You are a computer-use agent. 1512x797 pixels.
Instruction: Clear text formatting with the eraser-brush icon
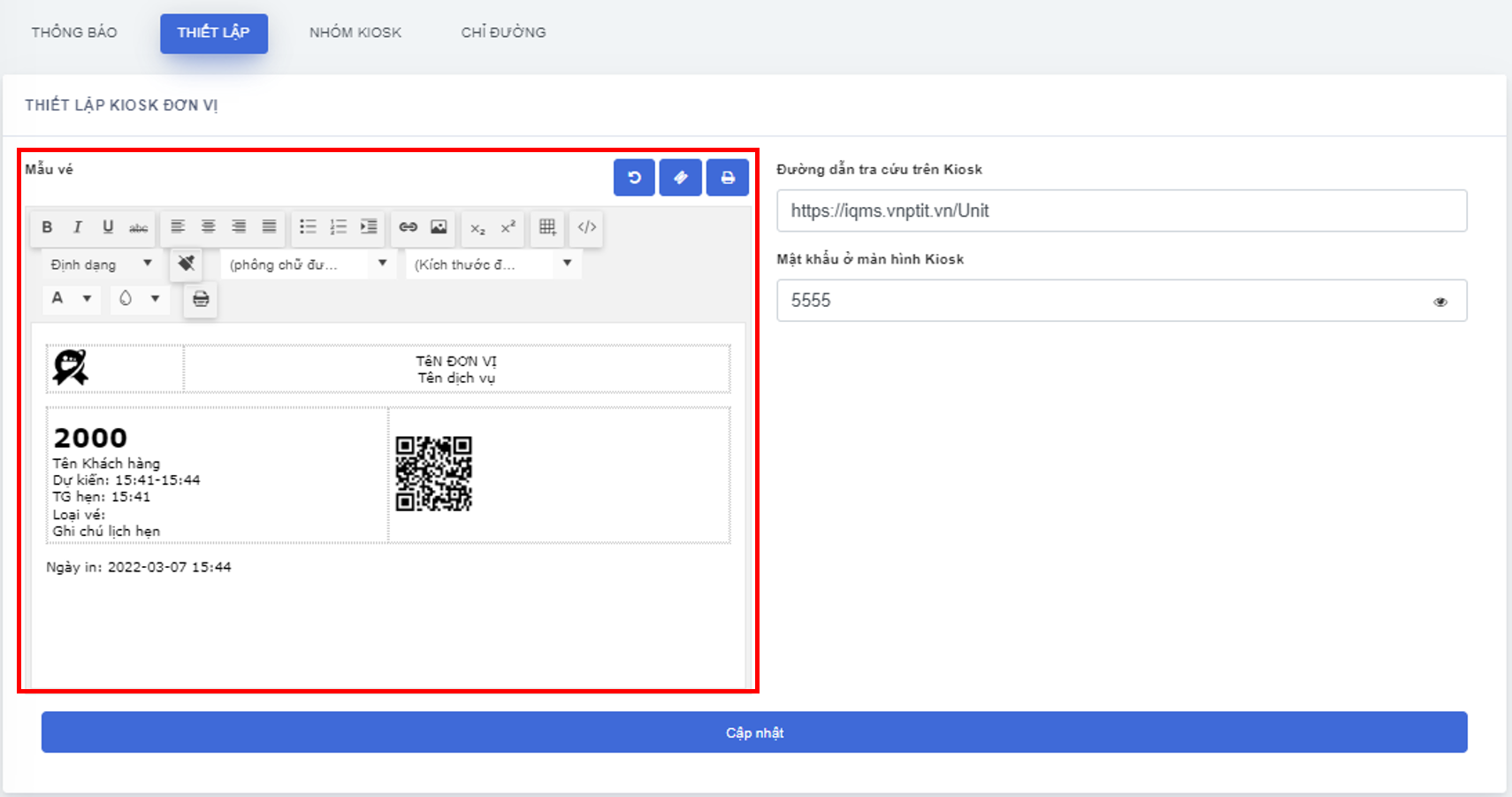coord(186,264)
